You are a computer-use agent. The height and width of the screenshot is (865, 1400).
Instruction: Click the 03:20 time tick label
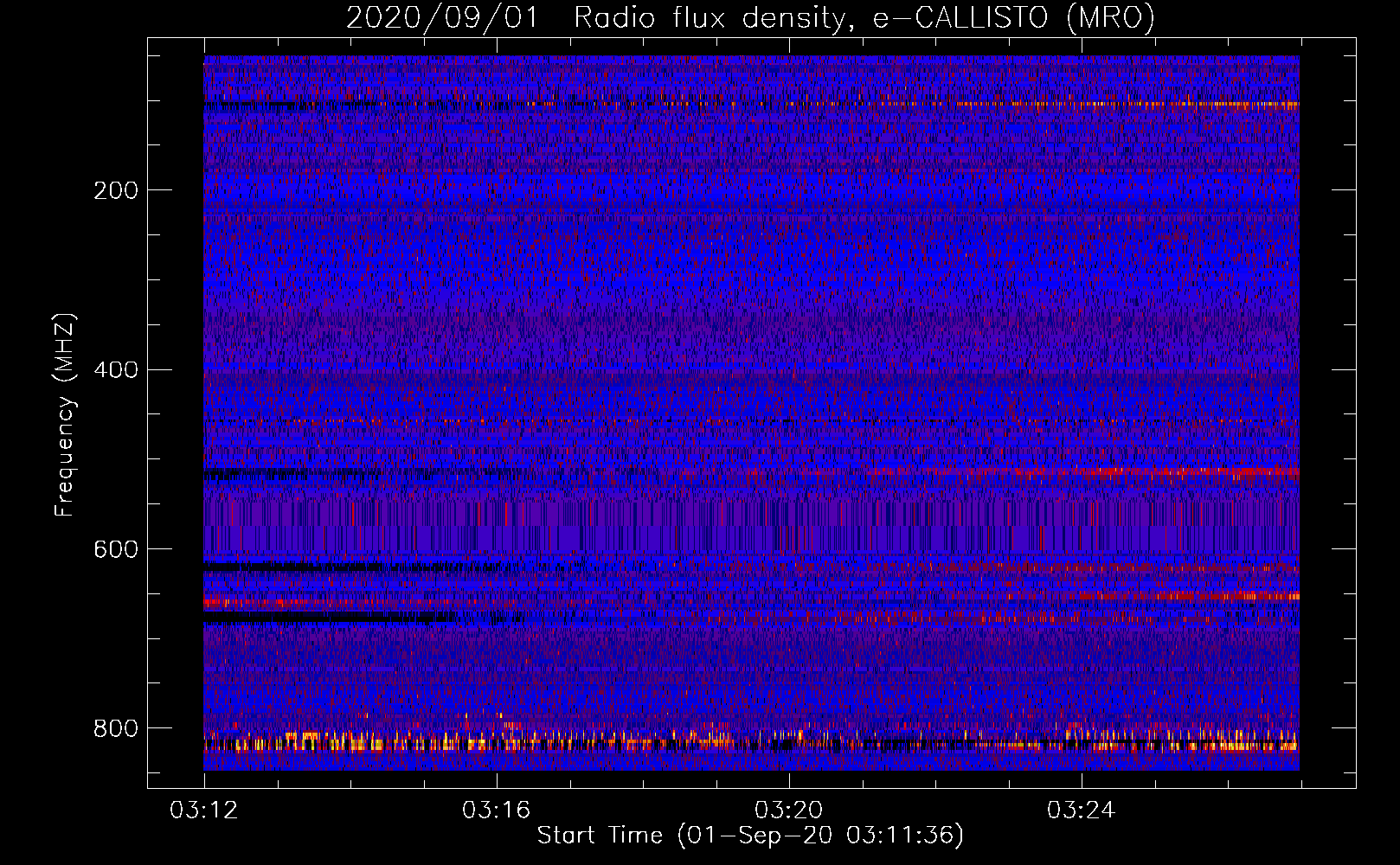(789, 811)
